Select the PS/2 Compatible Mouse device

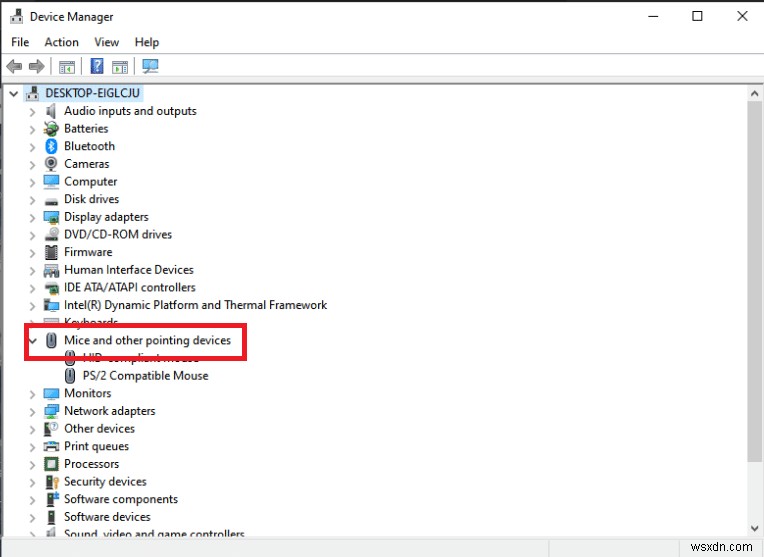click(145, 376)
